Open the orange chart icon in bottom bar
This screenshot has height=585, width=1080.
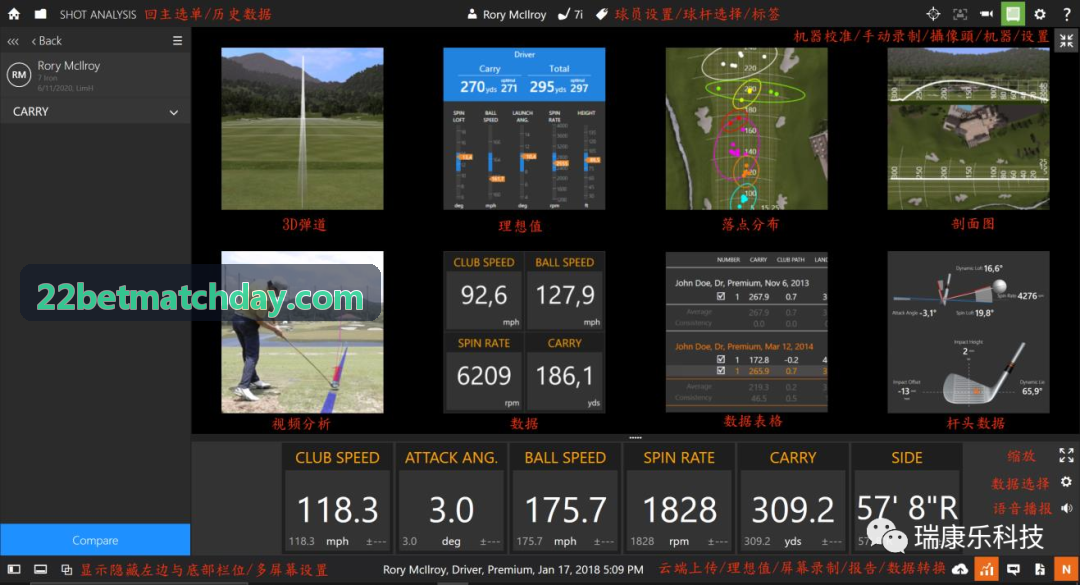coord(987,569)
